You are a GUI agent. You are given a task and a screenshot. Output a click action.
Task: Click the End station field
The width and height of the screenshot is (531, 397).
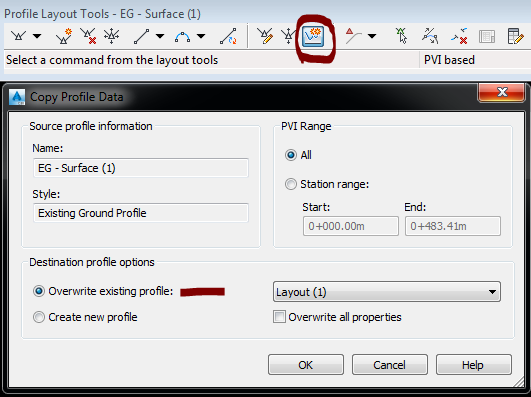453,226
